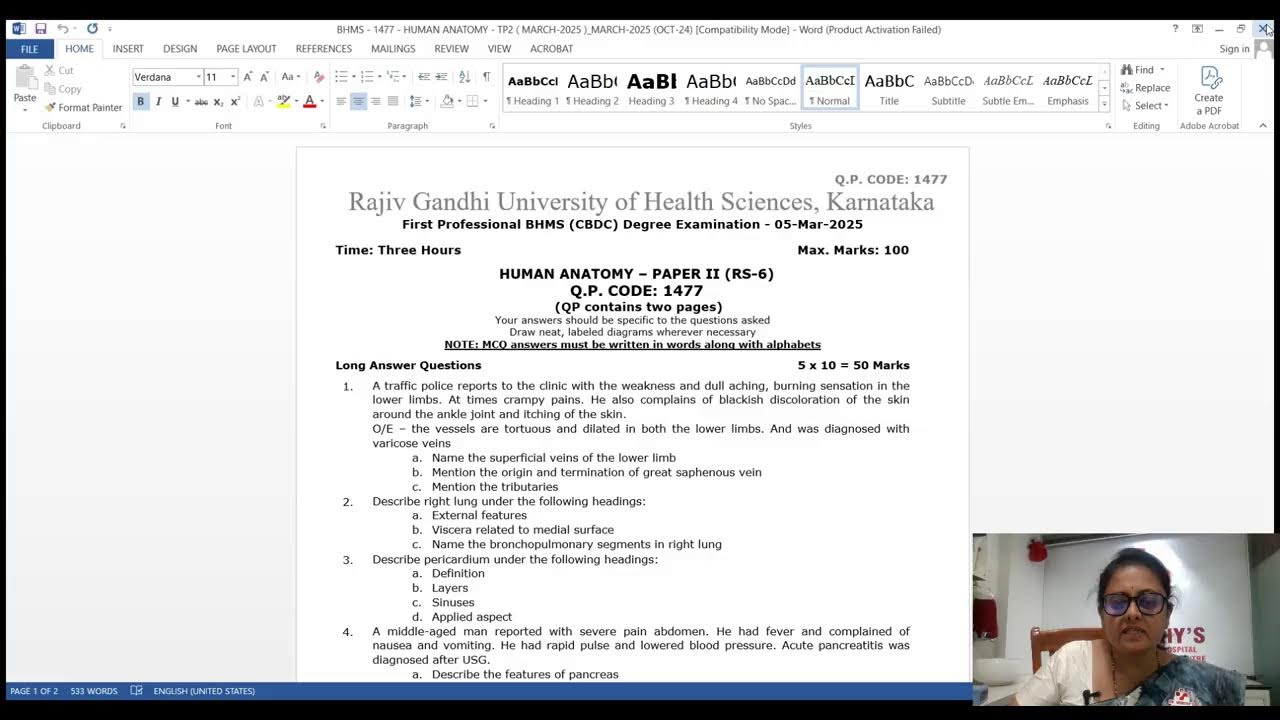Image resolution: width=1280 pixels, height=720 pixels.
Task: Sort the selected text A to Z
Action: (x=464, y=77)
